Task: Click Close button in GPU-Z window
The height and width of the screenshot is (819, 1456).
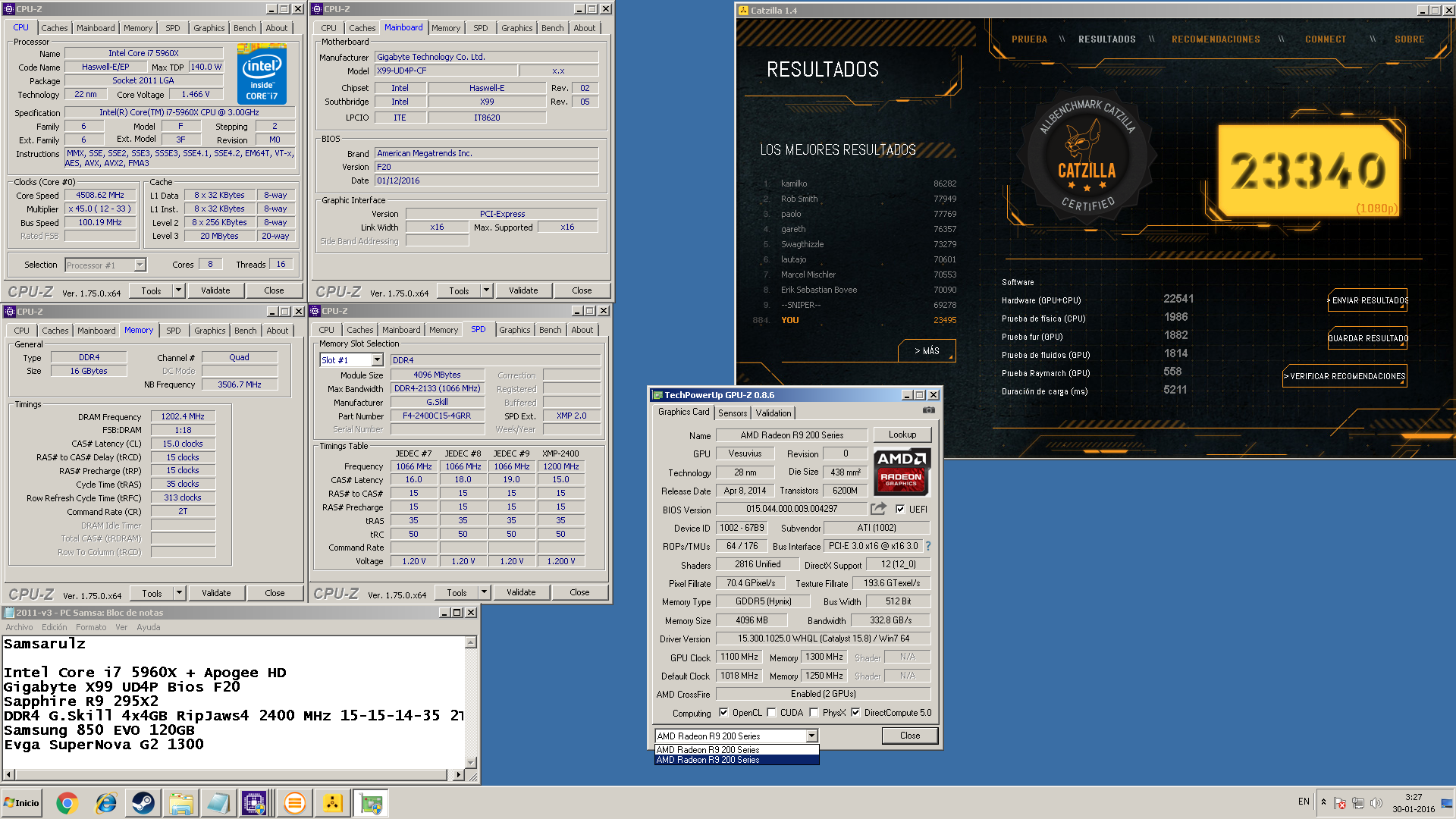Action: pos(910,736)
